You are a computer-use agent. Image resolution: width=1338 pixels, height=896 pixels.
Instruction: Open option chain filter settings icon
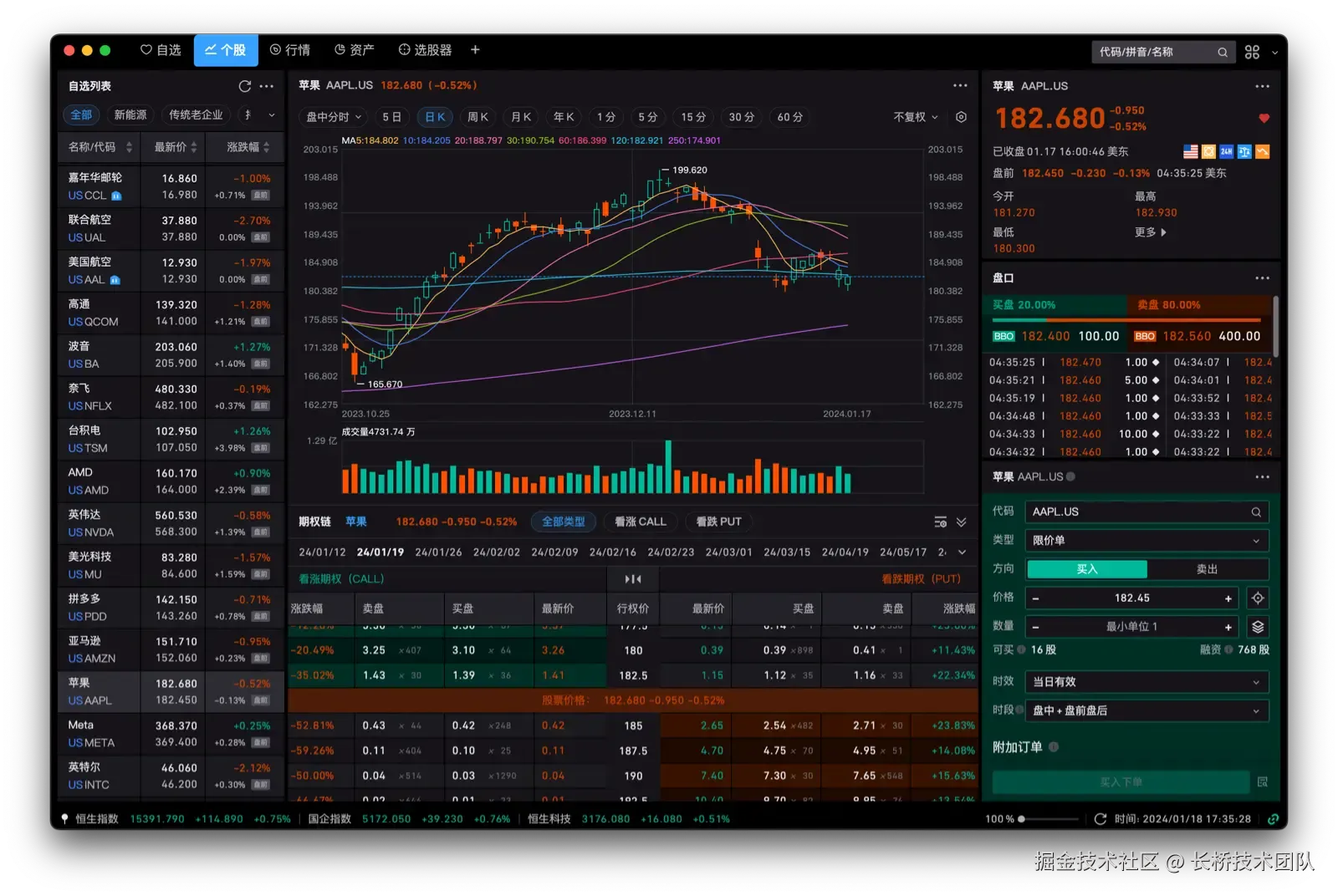click(940, 522)
